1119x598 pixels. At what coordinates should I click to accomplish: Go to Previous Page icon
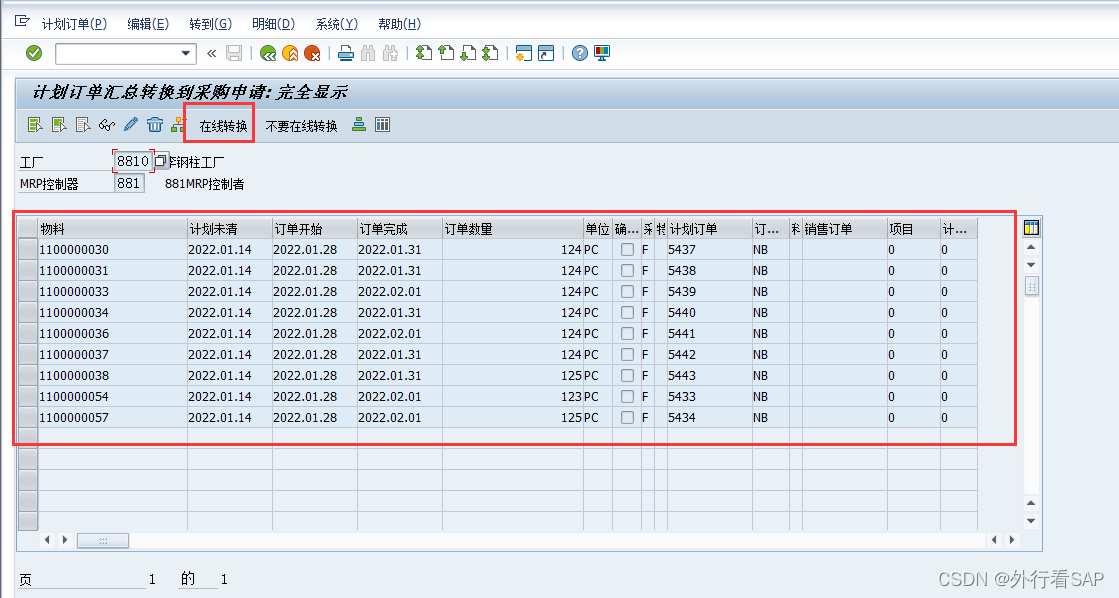(446, 53)
